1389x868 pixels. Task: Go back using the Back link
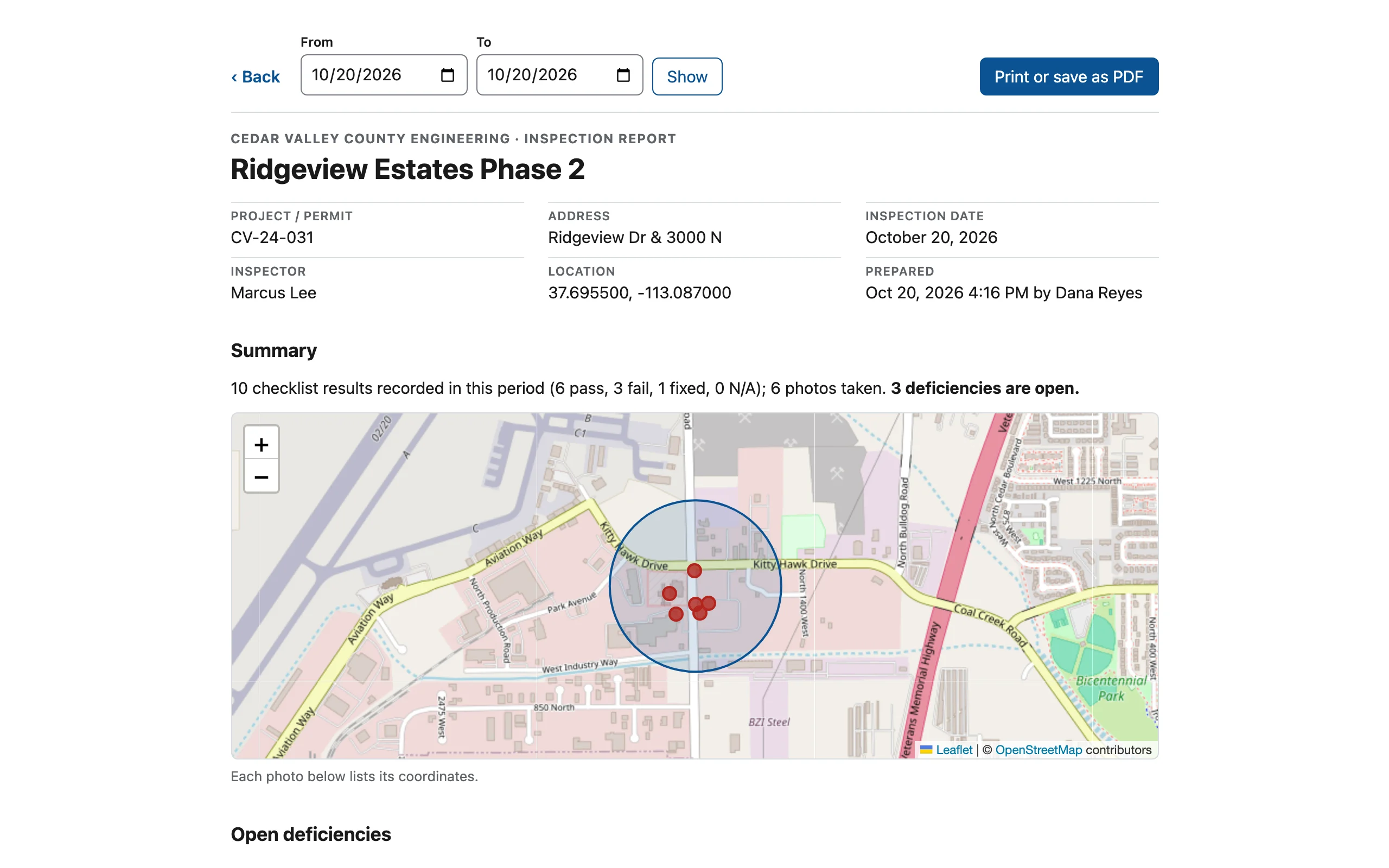pos(256,77)
